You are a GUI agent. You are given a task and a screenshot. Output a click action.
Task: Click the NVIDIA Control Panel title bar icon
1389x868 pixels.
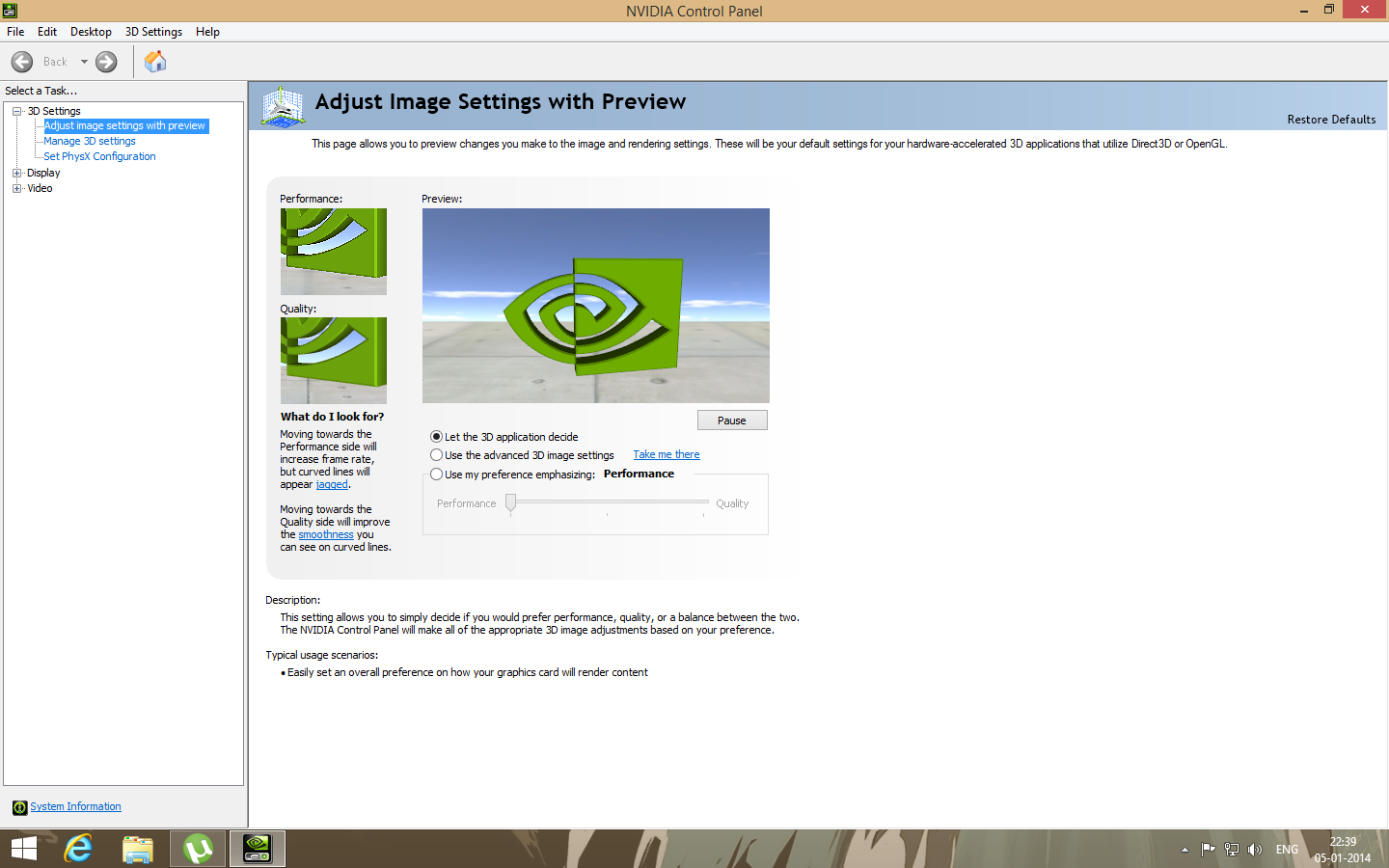click(10, 11)
